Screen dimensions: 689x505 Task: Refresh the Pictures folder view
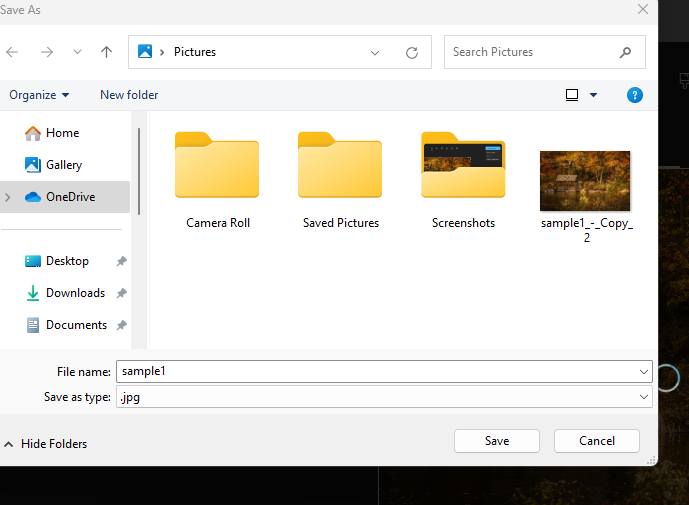[x=412, y=53]
